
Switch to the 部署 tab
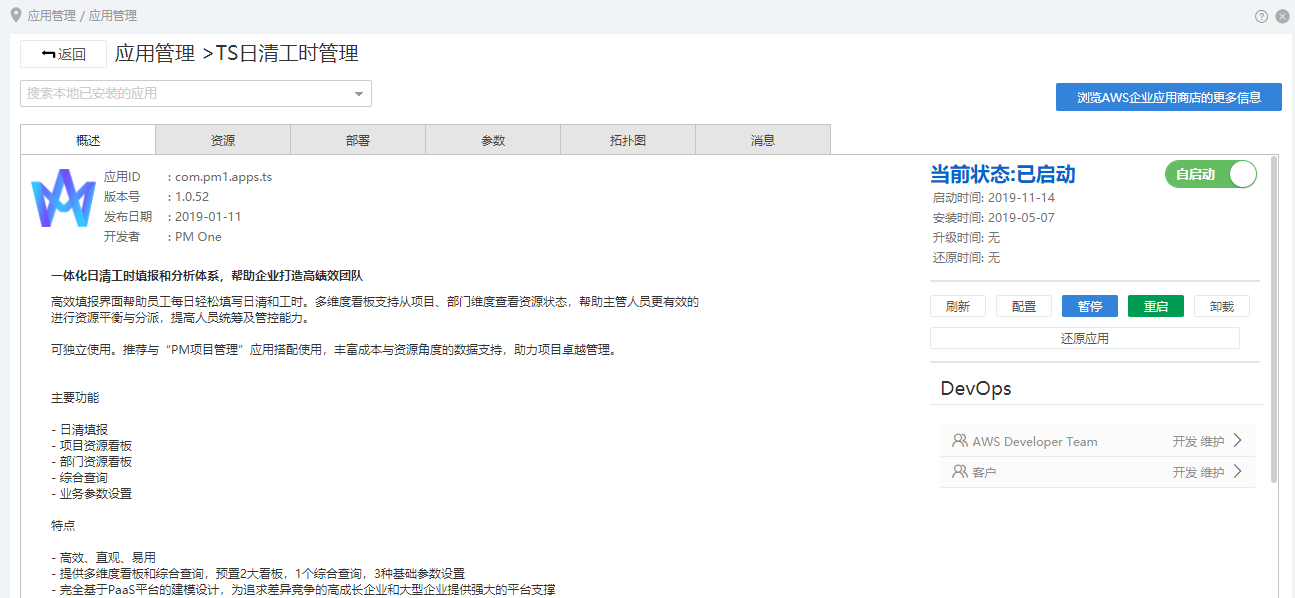(x=358, y=140)
